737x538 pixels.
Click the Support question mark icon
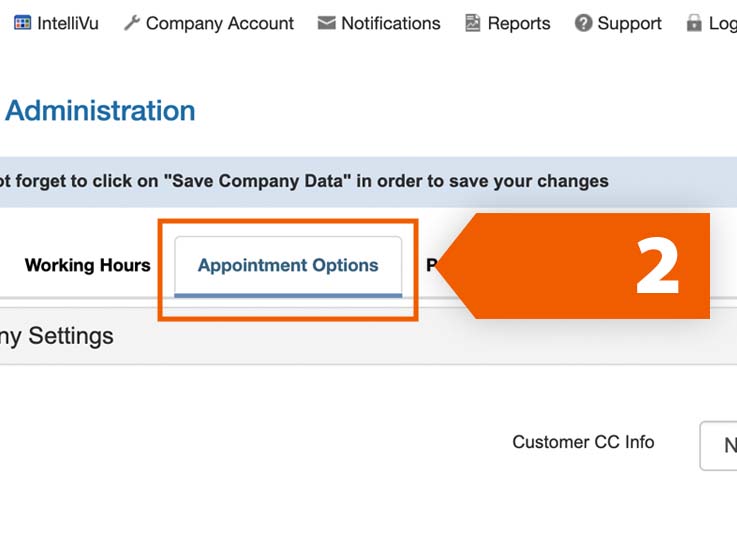[x=583, y=23]
